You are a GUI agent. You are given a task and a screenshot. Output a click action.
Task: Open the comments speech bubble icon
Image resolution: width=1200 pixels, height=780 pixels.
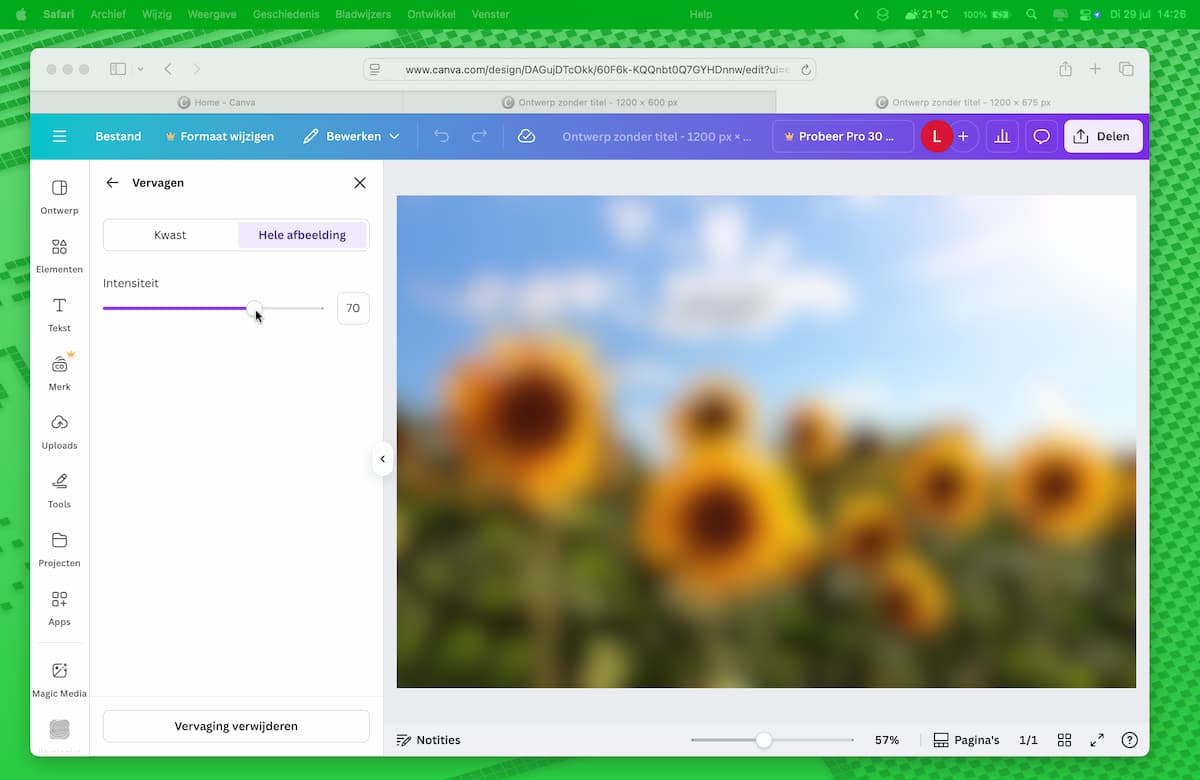[x=1041, y=136]
